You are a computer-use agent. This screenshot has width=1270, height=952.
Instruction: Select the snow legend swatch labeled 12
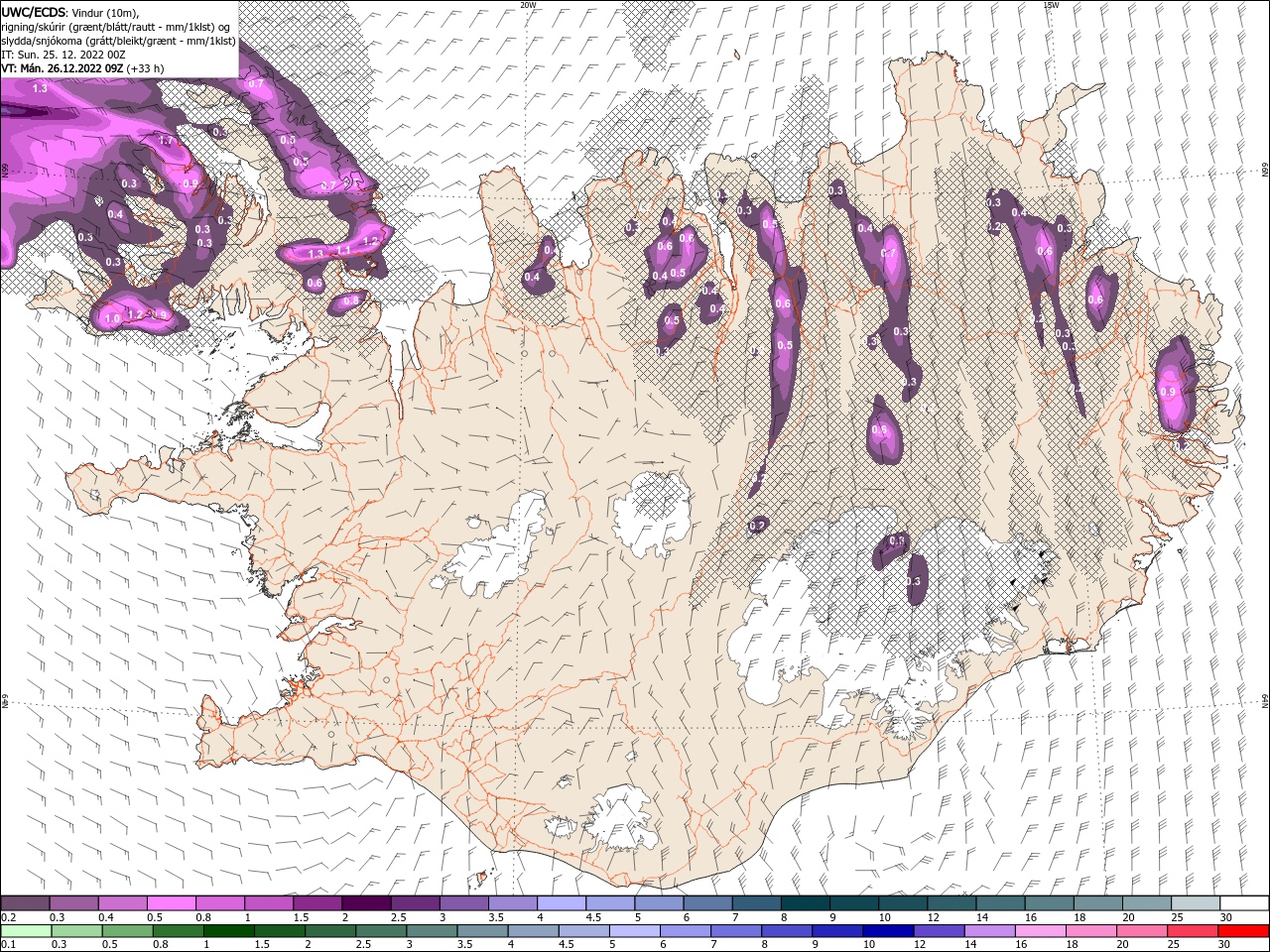[952, 903]
